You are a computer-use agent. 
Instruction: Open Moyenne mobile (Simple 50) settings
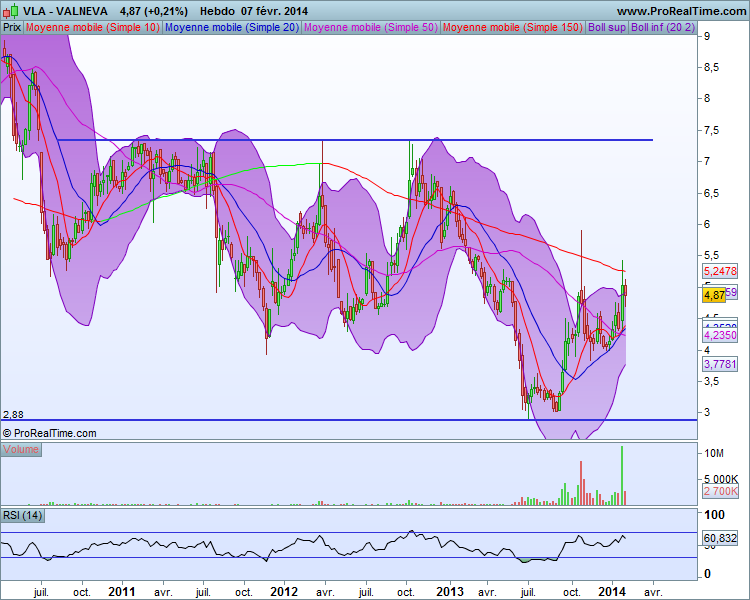371,27
